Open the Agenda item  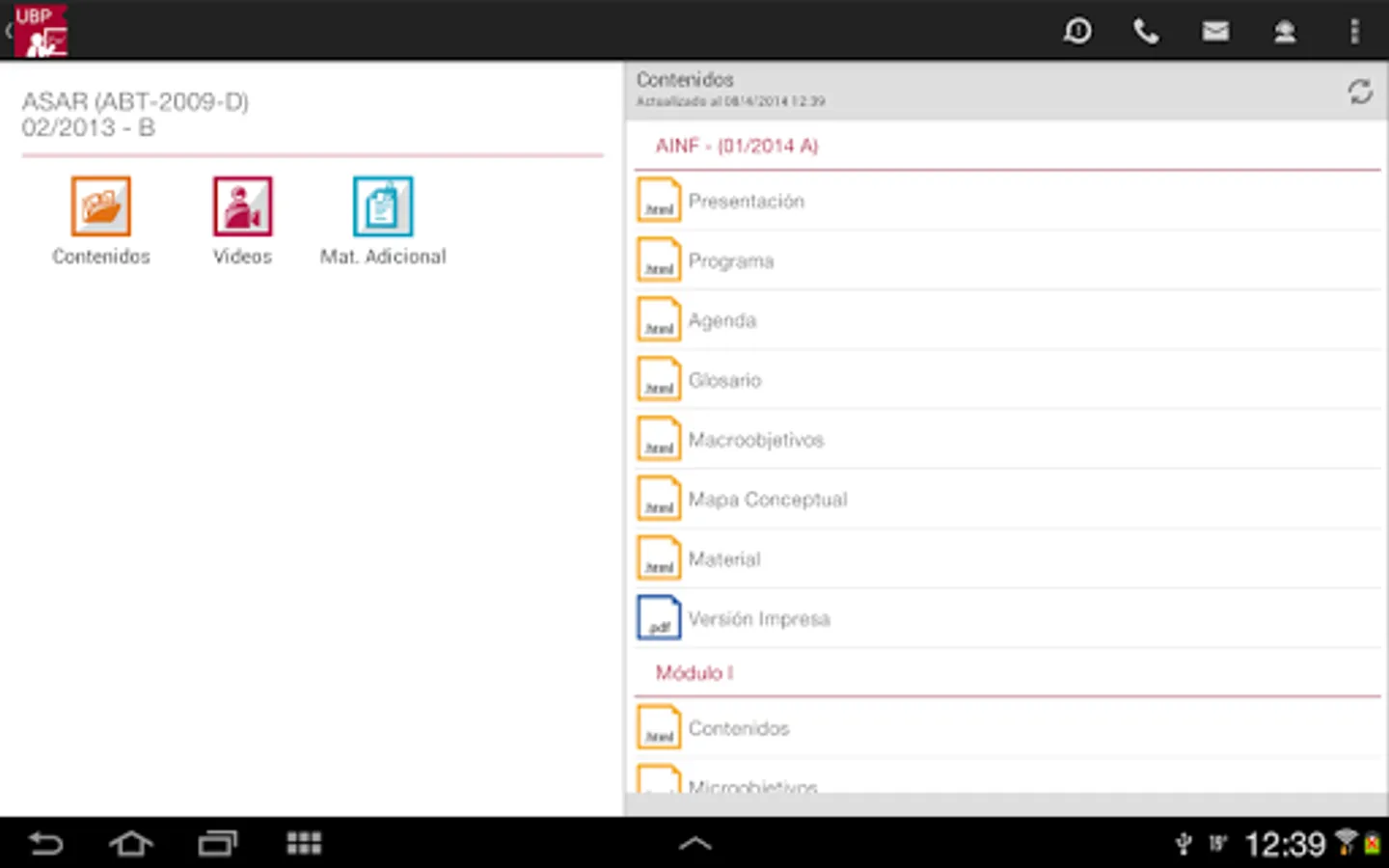coord(1008,320)
